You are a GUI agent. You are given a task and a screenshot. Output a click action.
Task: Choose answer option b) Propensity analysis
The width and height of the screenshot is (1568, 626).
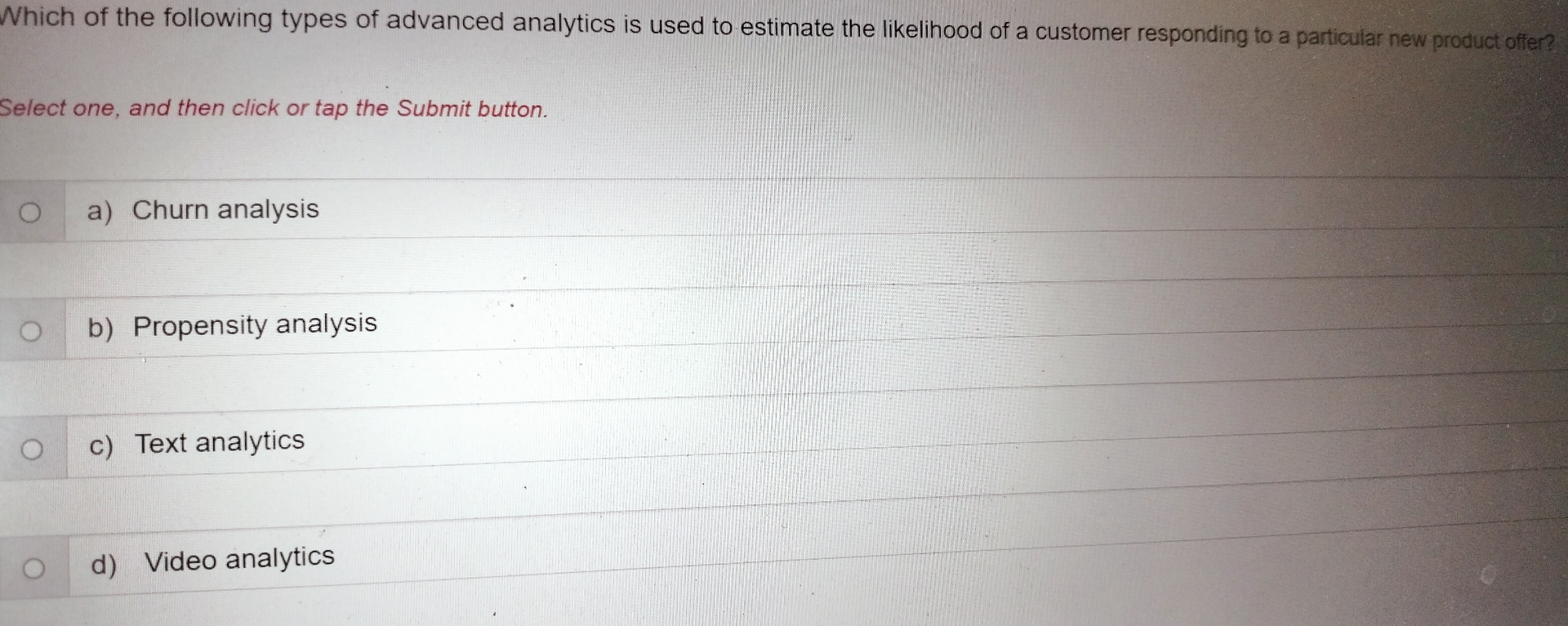click(253, 324)
